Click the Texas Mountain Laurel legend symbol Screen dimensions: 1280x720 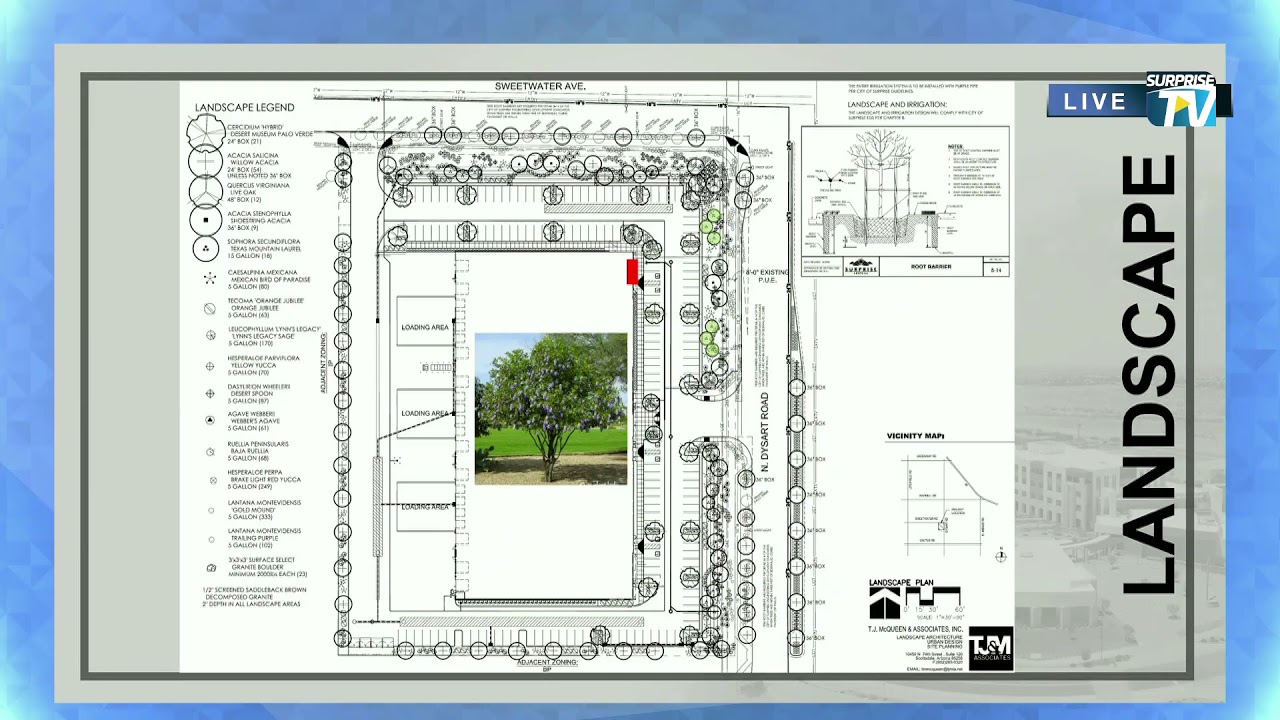(206, 249)
